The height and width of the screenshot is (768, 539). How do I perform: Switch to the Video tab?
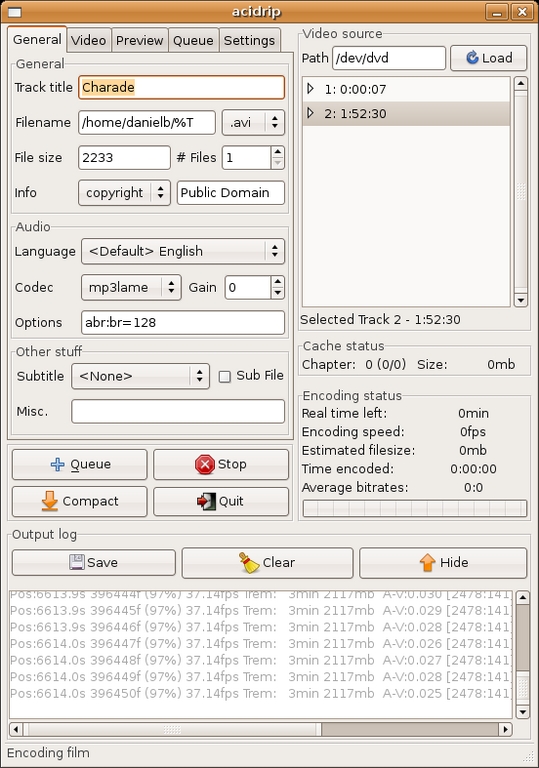pyautogui.click(x=88, y=40)
